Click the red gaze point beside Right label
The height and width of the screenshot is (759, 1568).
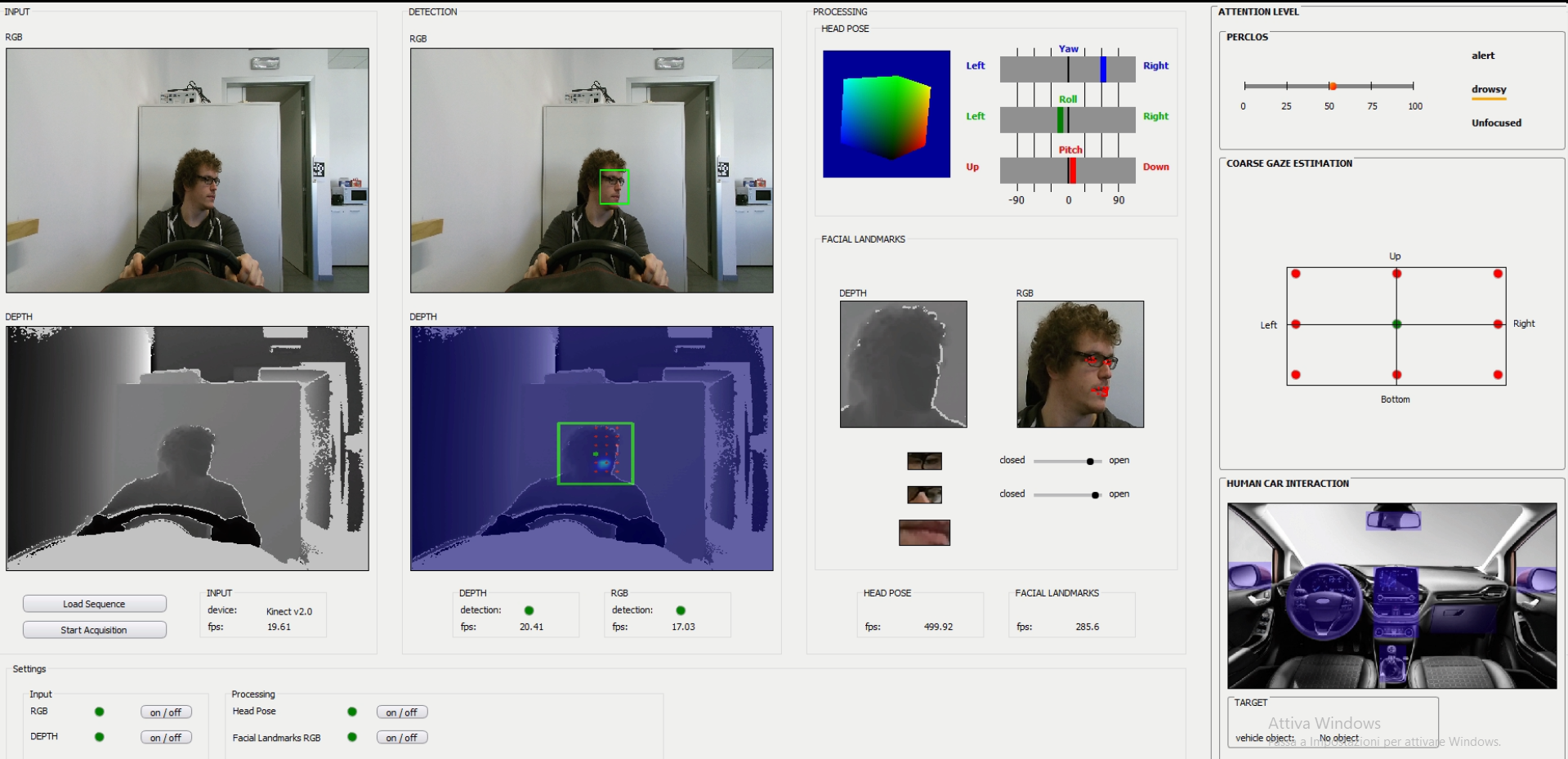point(1498,324)
